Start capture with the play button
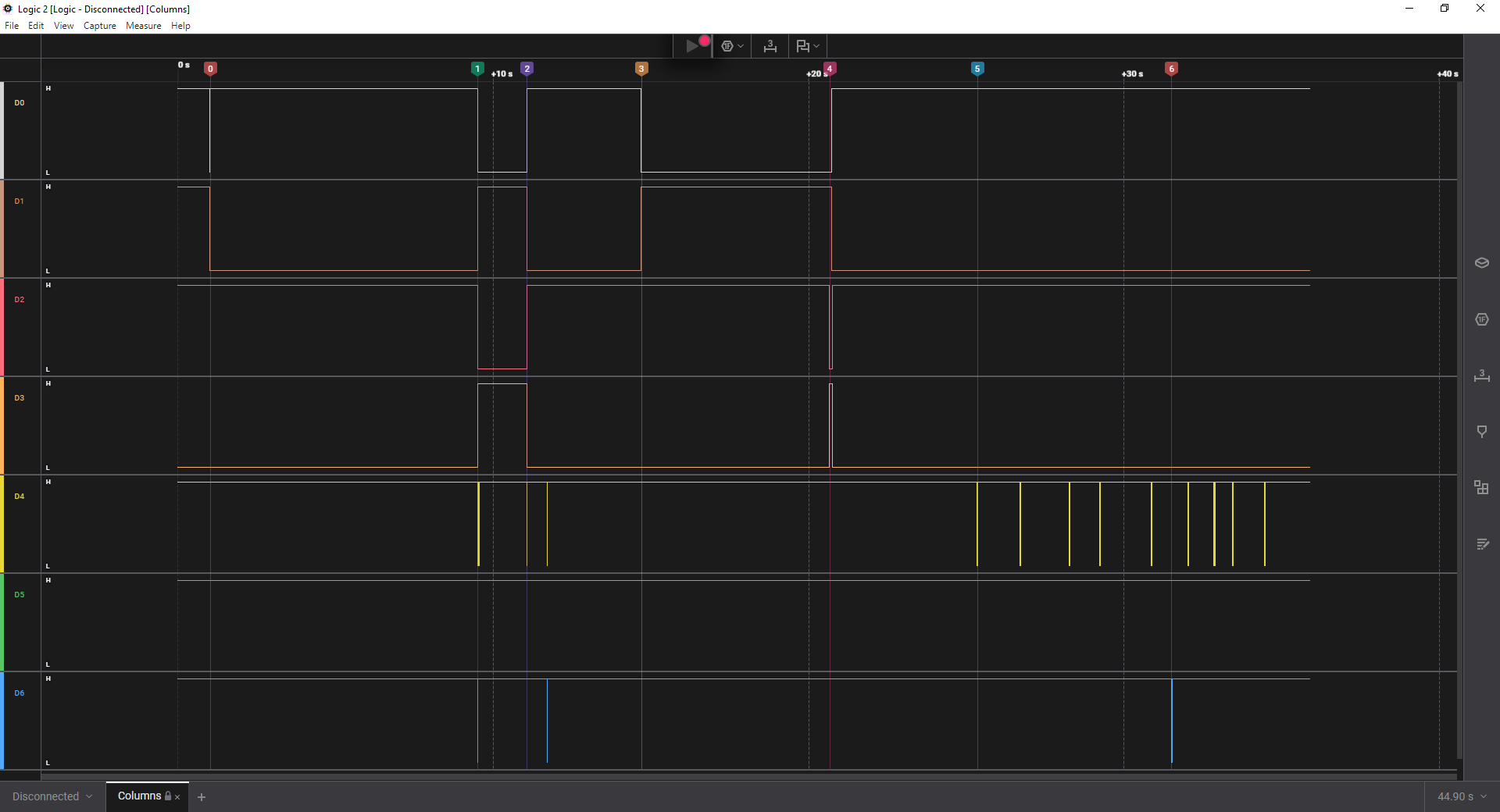Viewport: 1500px width, 812px height. (x=692, y=46)
